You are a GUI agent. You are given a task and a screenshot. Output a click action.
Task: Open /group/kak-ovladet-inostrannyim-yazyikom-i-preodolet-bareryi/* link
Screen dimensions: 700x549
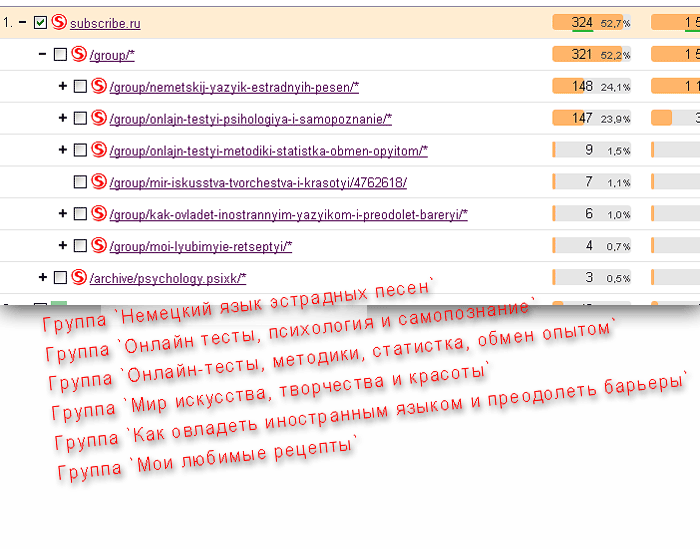(288, 215)
